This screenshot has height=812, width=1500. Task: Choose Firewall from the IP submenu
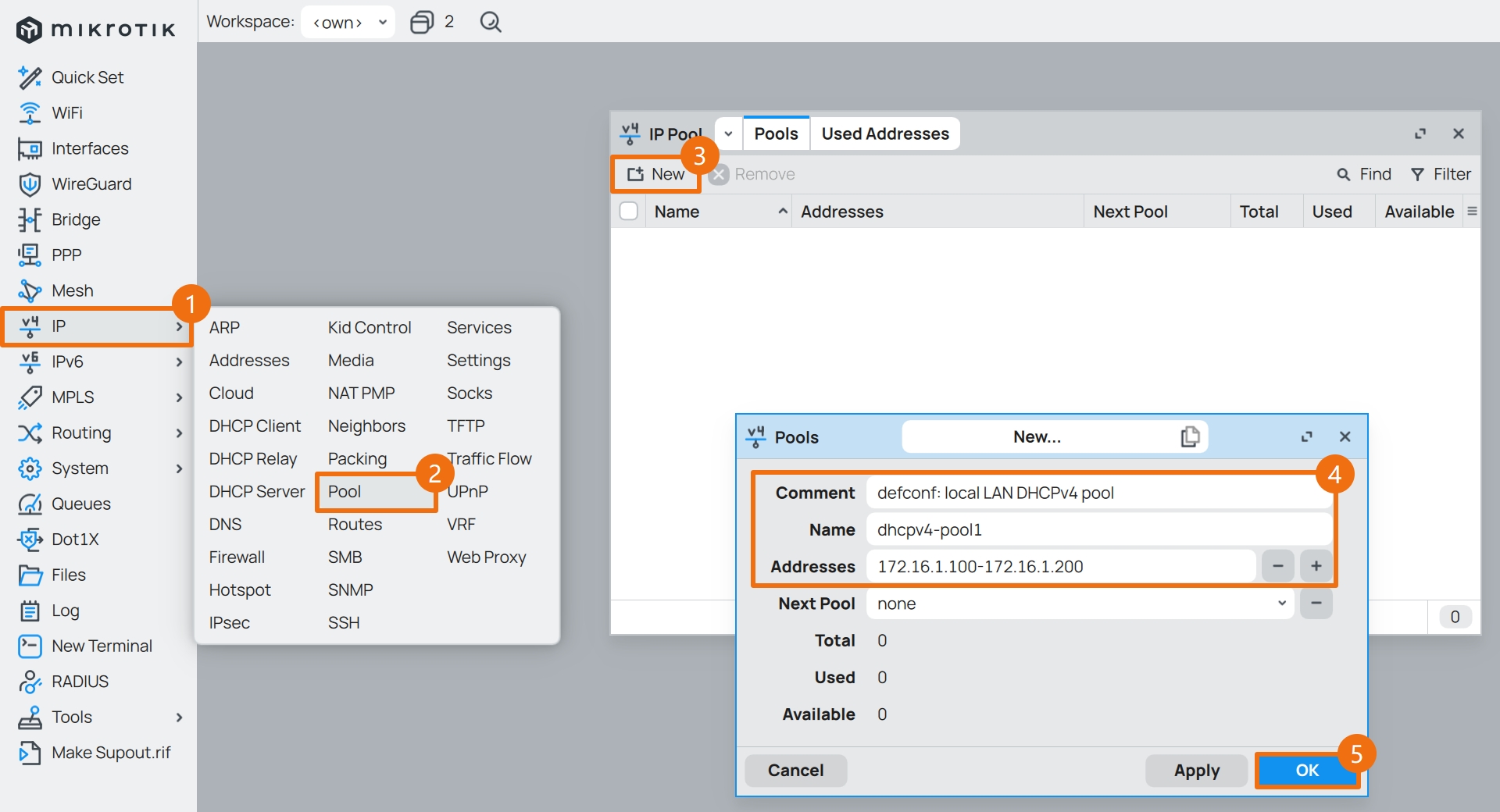click(237, 557)
